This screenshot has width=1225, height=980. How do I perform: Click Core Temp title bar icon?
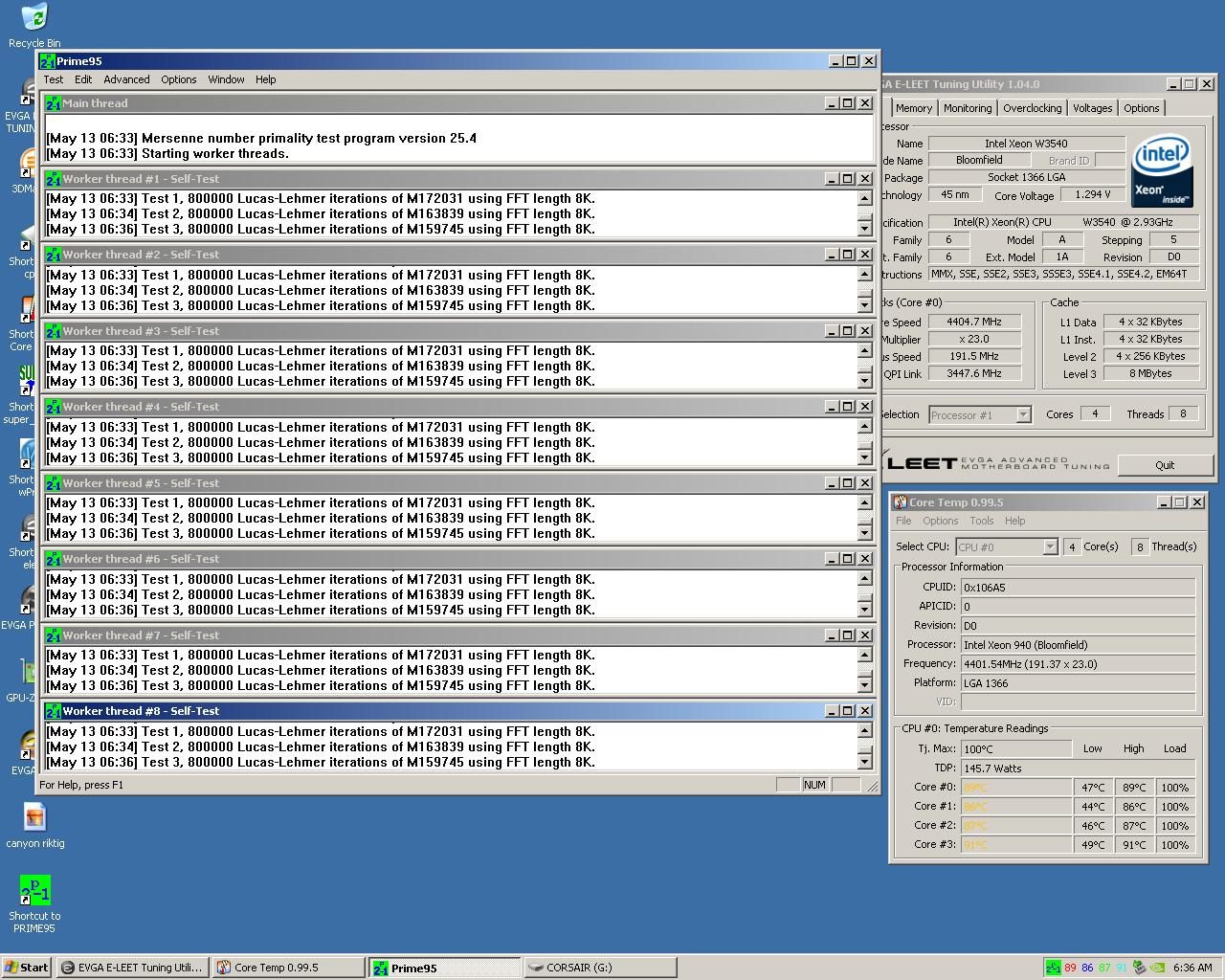(x=900, y=502)
